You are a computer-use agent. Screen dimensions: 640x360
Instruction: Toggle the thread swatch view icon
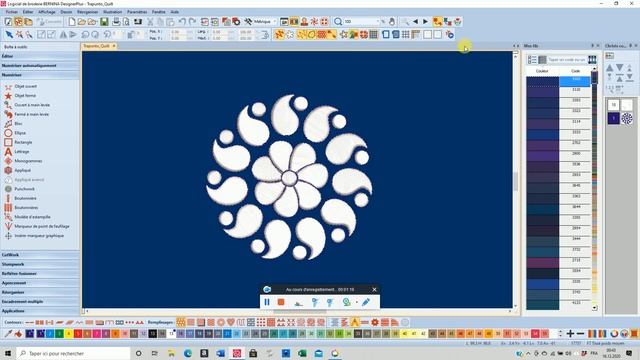click(542, 60)
